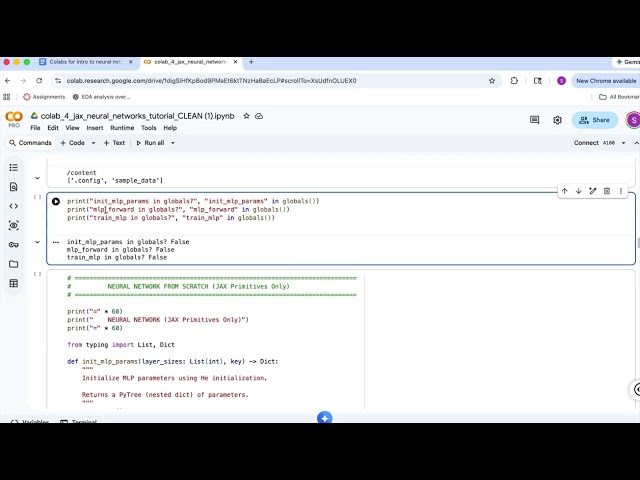Open the Run all options dropdown
This screenshot has width=640, height=480.
[x=173, y=143]
